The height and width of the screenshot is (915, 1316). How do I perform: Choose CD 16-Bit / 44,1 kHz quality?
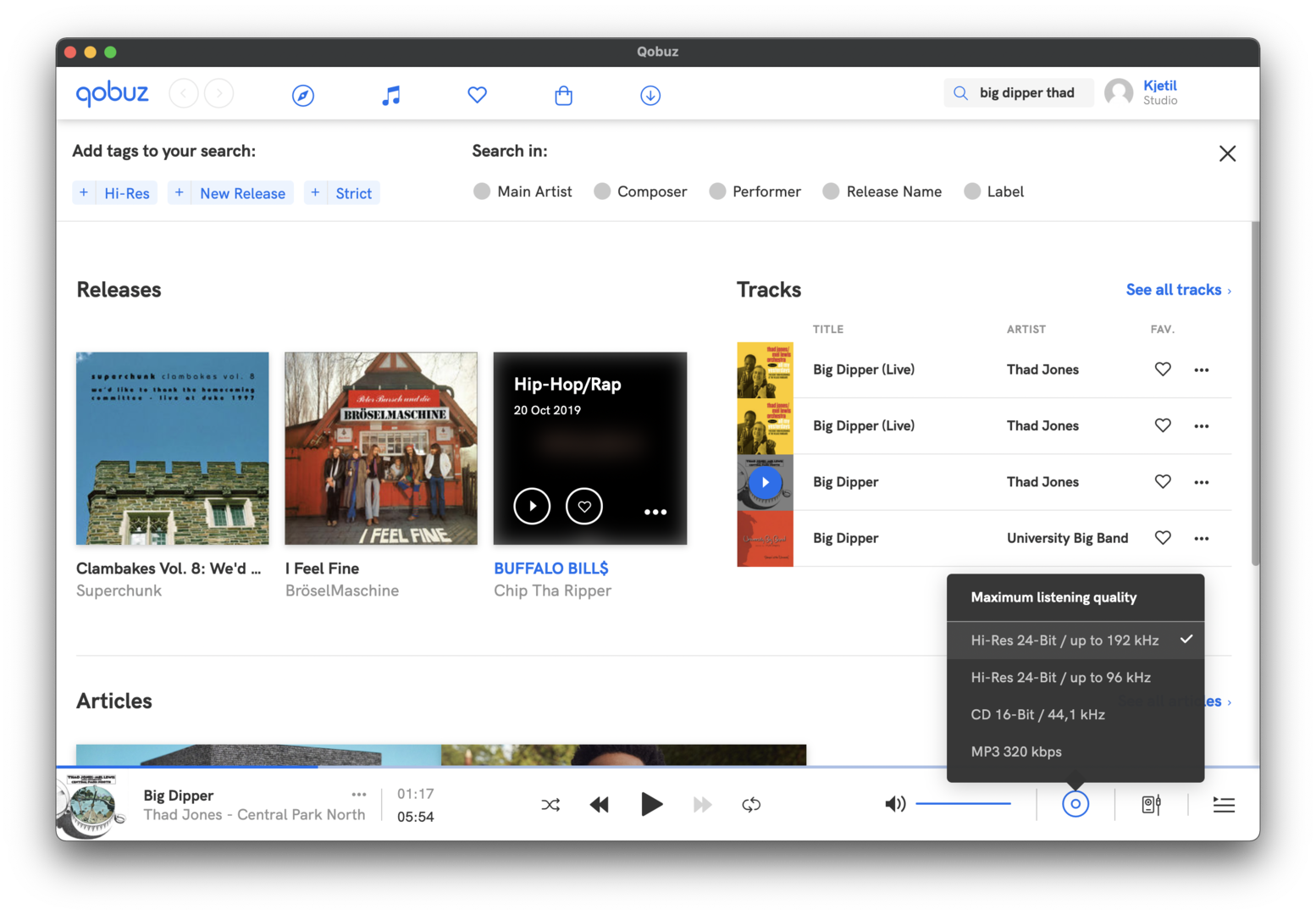click(x=1075, y=715)
